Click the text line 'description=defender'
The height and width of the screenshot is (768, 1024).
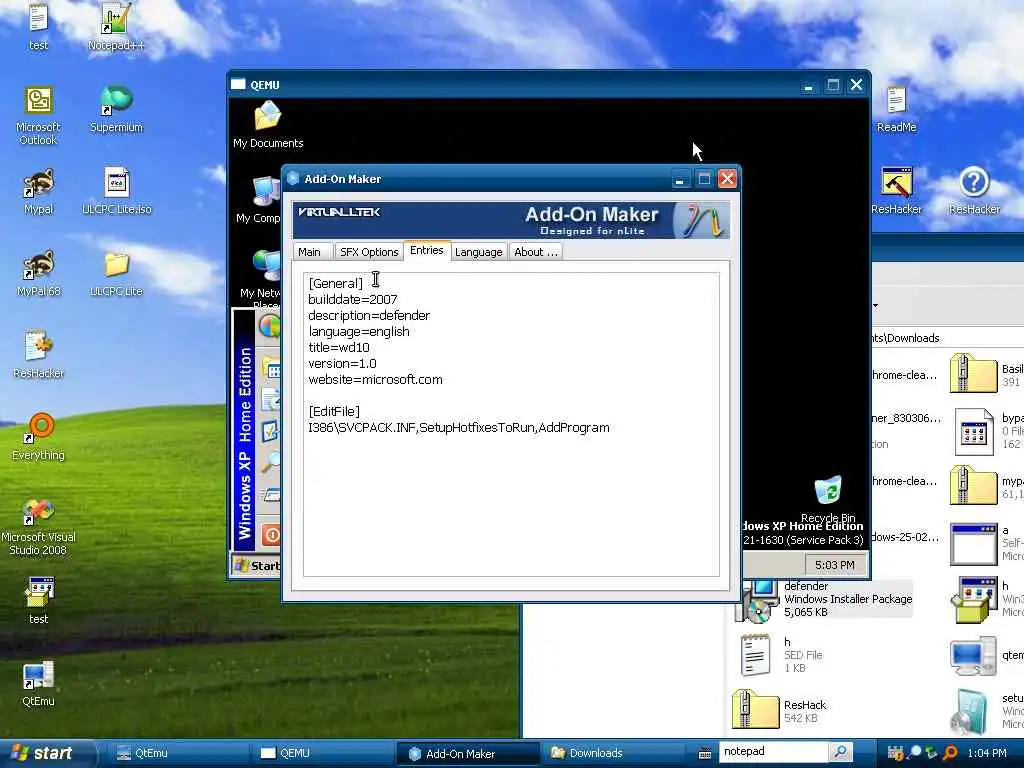pyautogui.click(x=369, y=315)
